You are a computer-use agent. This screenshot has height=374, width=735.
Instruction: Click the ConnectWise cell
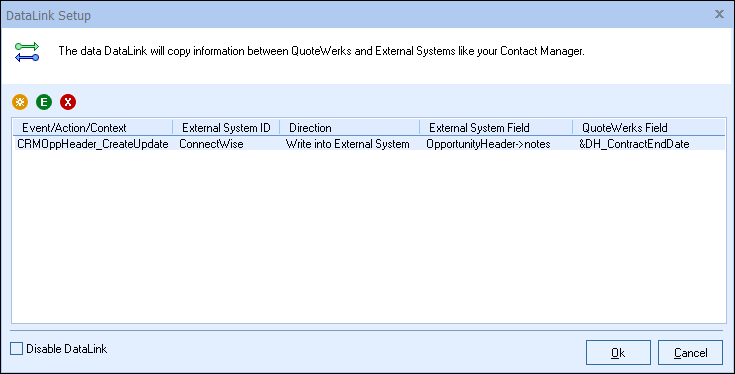211,144
